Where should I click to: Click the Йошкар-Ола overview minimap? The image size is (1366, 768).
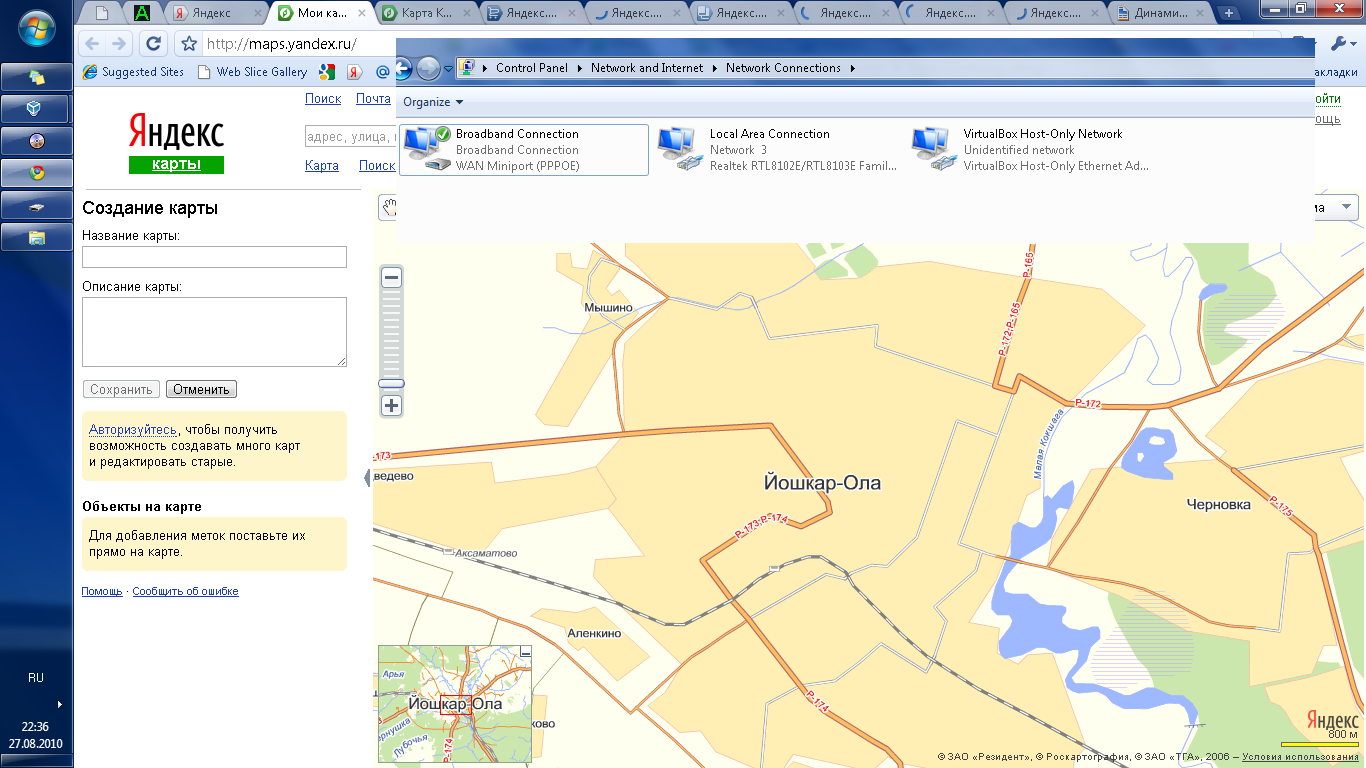455,704
